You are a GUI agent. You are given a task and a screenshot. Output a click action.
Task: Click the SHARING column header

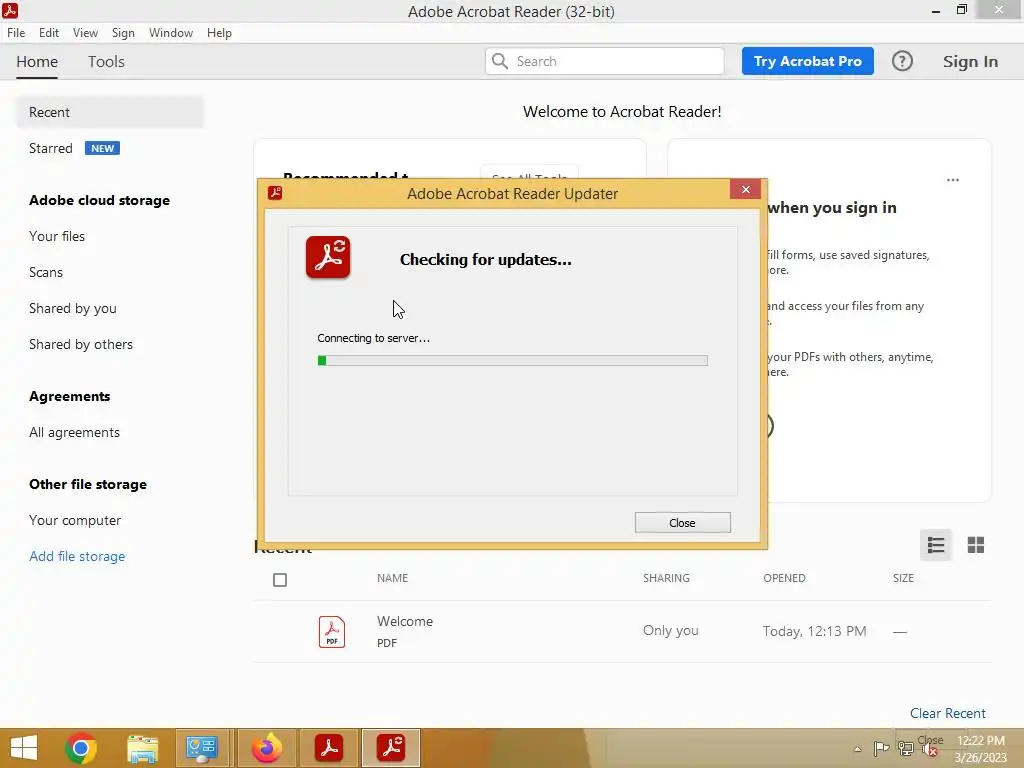666,578
